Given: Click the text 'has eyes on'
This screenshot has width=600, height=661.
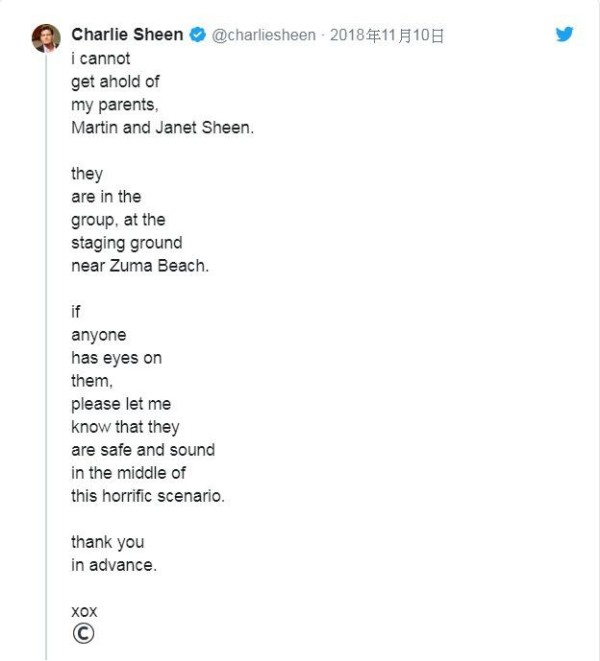Looking at the screenshot, I should [x=116, y=358].
